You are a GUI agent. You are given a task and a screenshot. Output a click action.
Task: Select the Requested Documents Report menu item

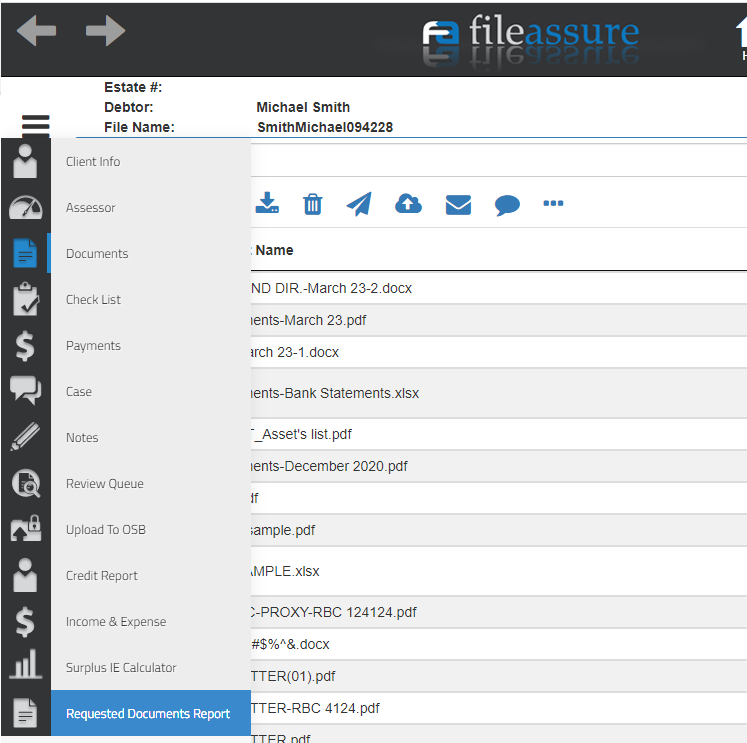pyautogui.click(x=151, y=713)
